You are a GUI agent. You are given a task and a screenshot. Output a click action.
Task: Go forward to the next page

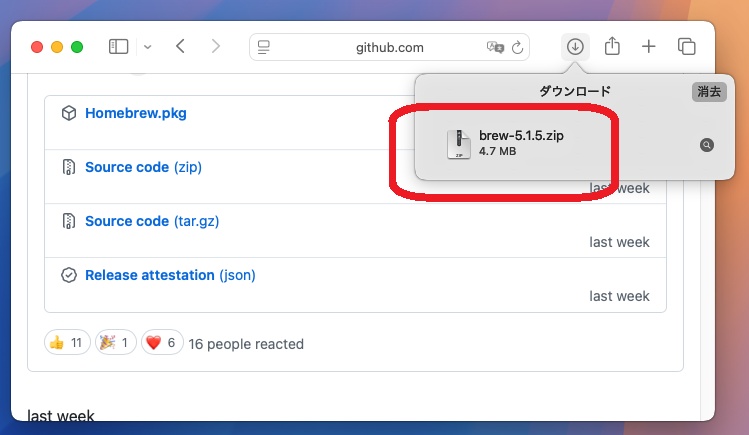[215, 47]
